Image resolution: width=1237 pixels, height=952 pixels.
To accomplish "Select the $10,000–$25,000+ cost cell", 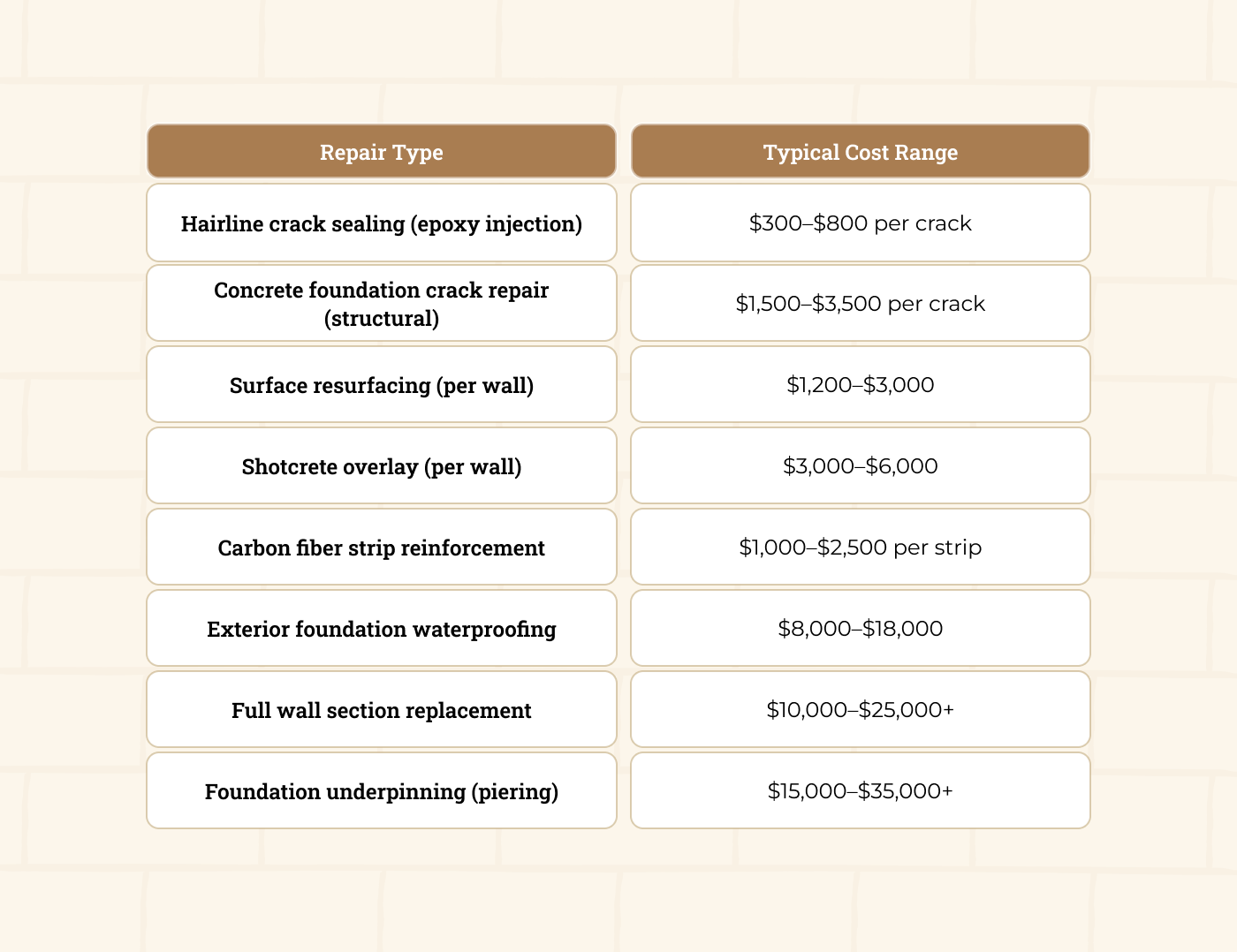I will 860,710.
